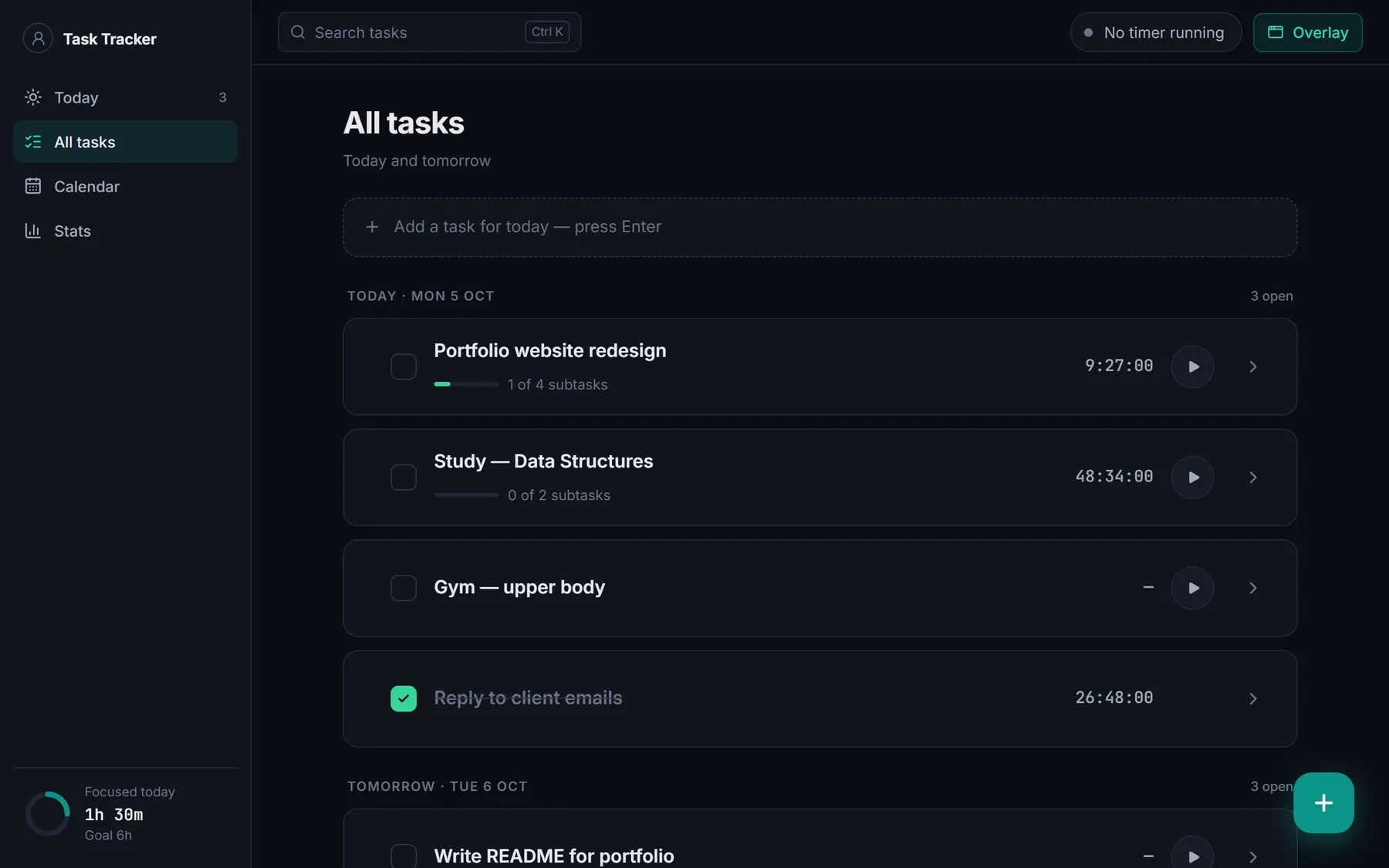The image size is (1389, 868).
Task: Select All tasks in sidebar
Action: coord(125,142)
